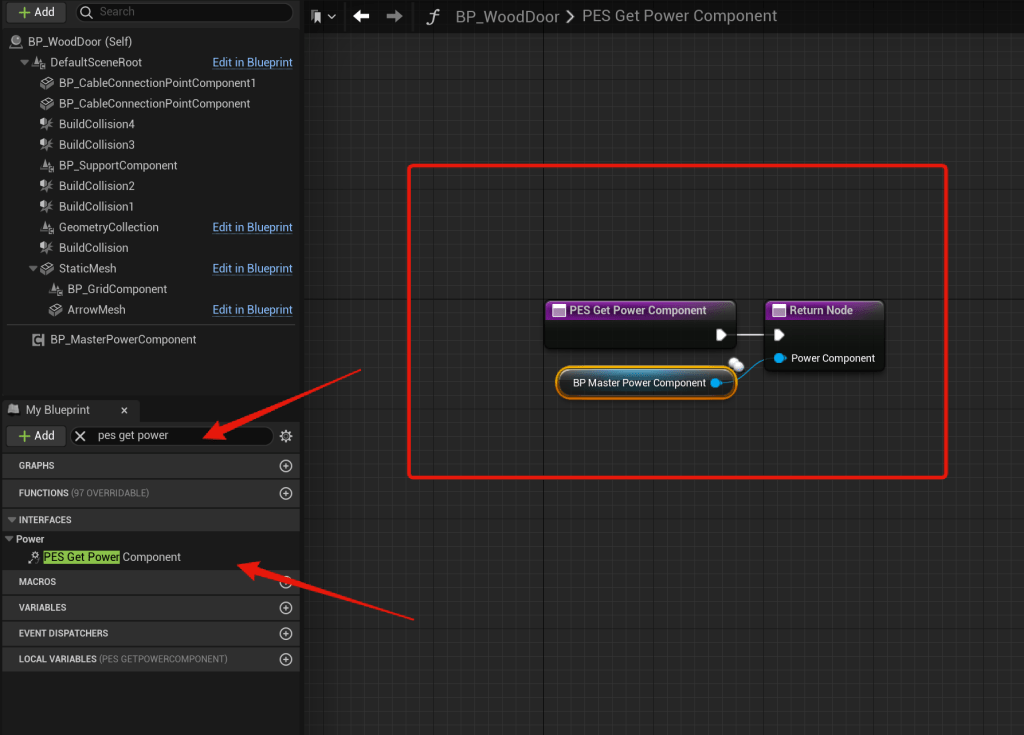The image size is (1024, 735).
Task: Add a new graph with plus icon
Action: coord(286,466)
